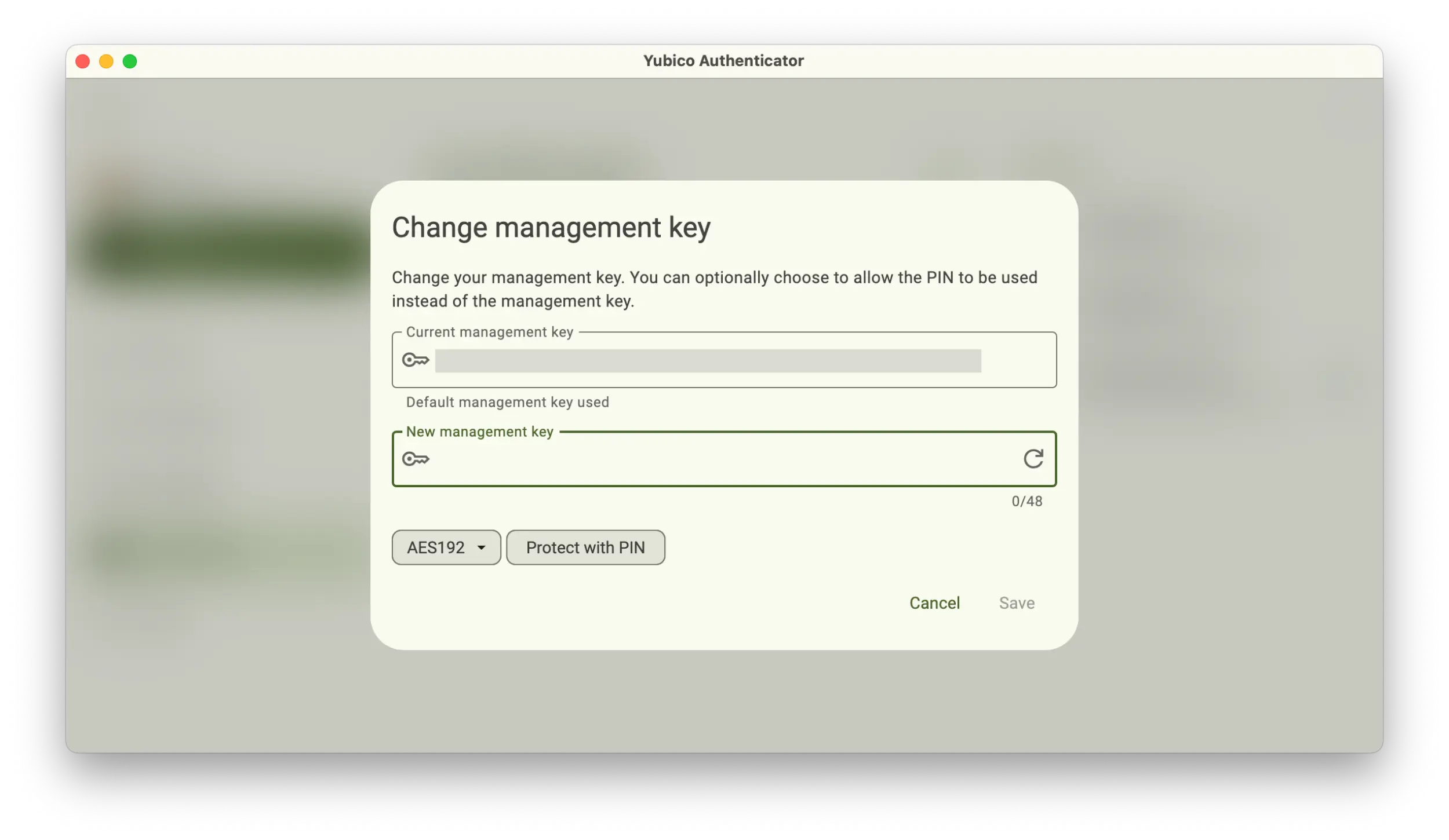Open the management key algorithm selector

point(446,547)
